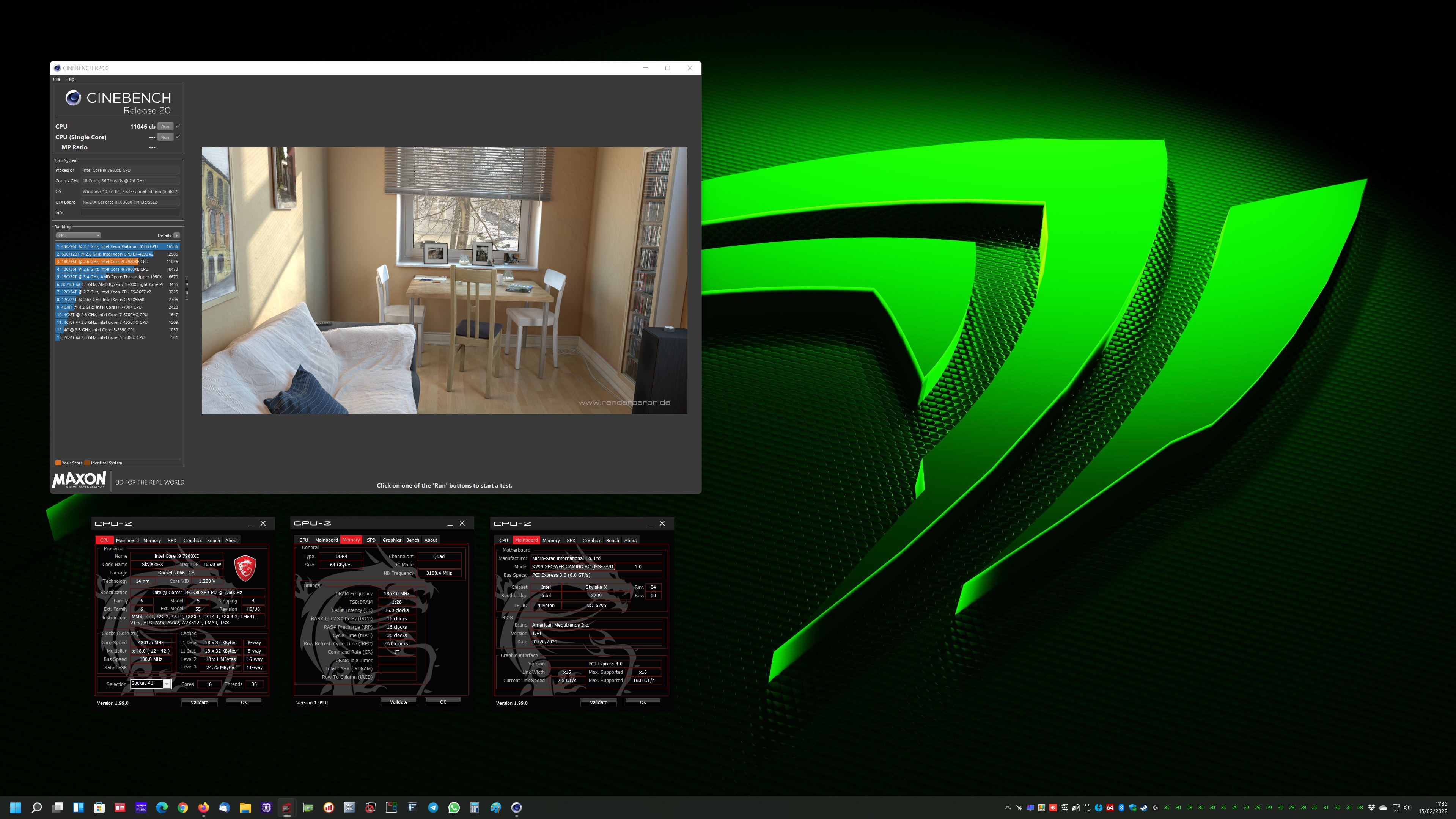Screen dimensions: 1456x819
Task: Open the purple CPU chip app on the taskbar
Action: 266,808
